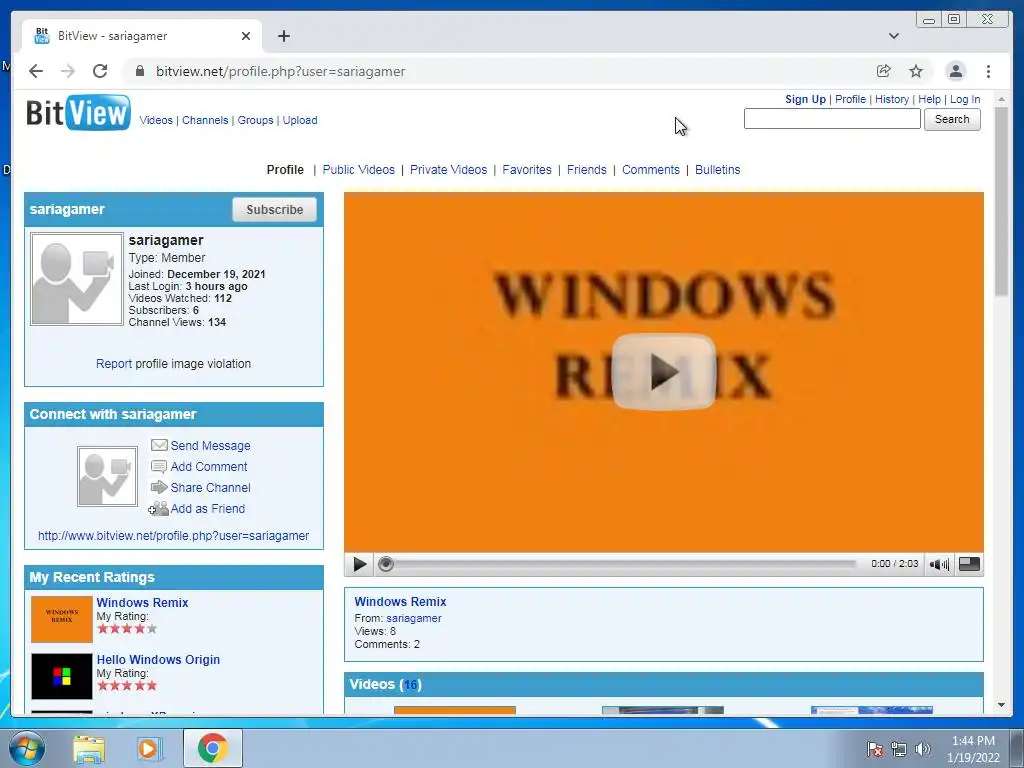Screen dimensions: 1024x768
Task: Open Windows Media Player from the taskbar
Action: [148, 748]
